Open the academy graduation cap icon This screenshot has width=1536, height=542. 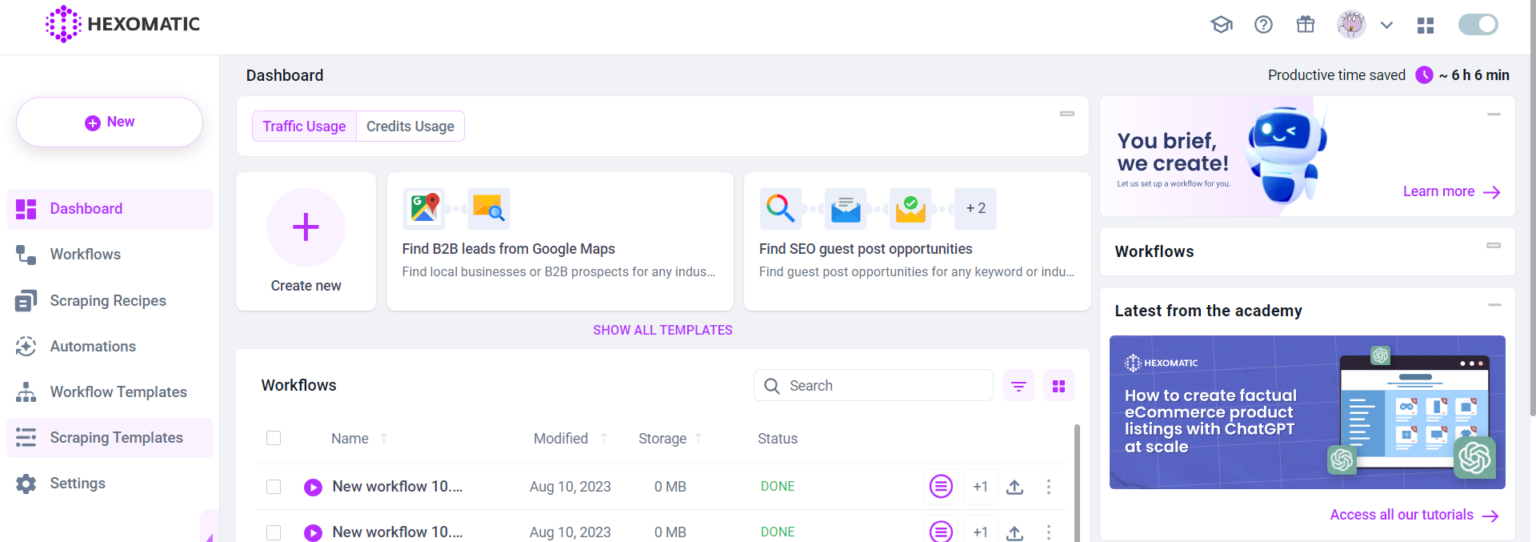(1221, 25)
